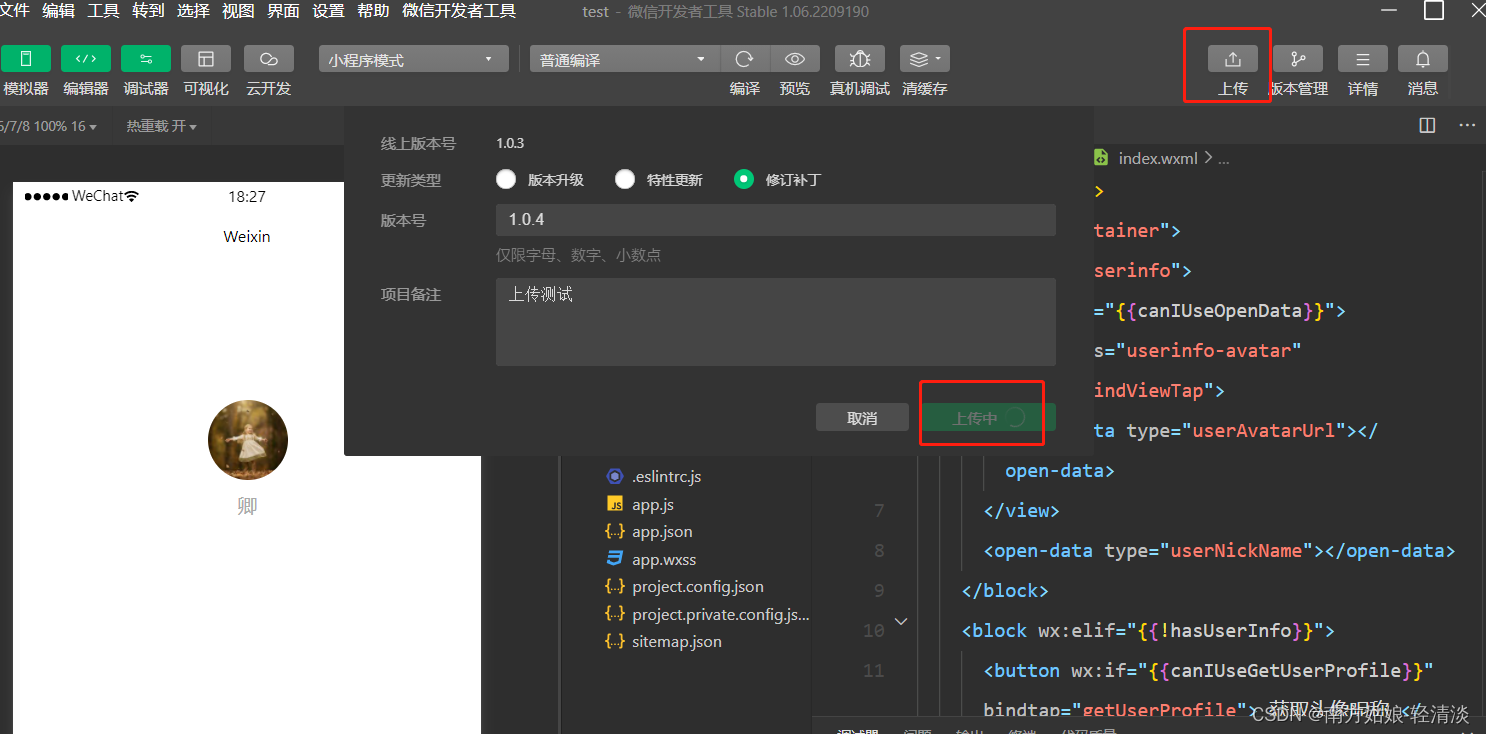Image resolution: width=1486 pixels, height=734 pixels.
Task: Collapse the code block at line 10
Action: tap(901, 622)
